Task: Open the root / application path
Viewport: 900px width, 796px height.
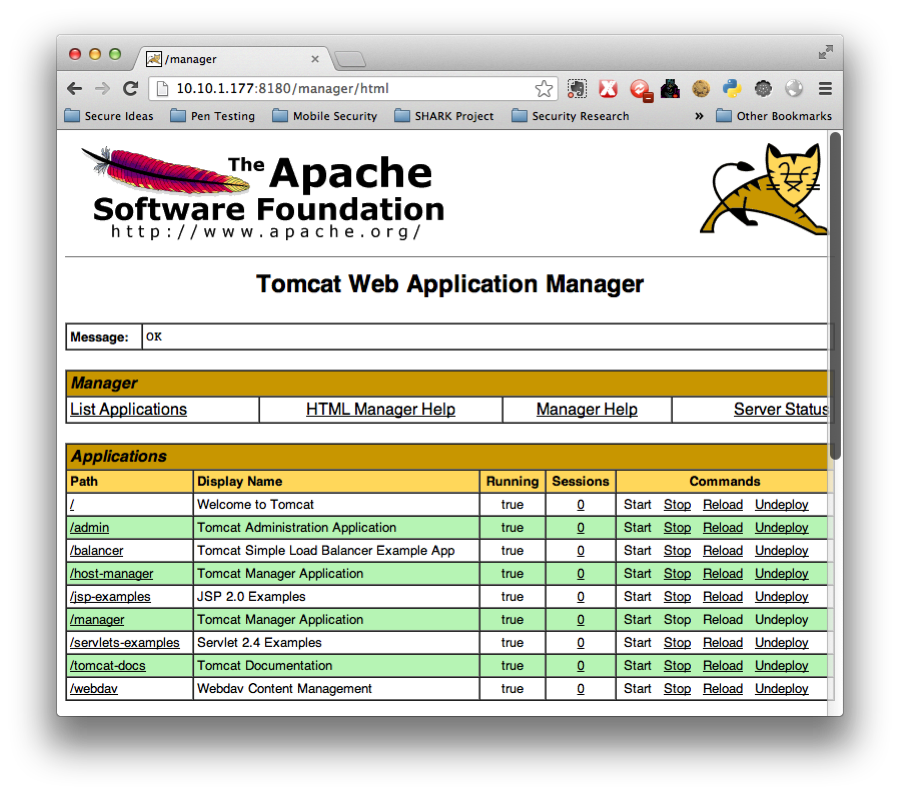Action: 72,504
